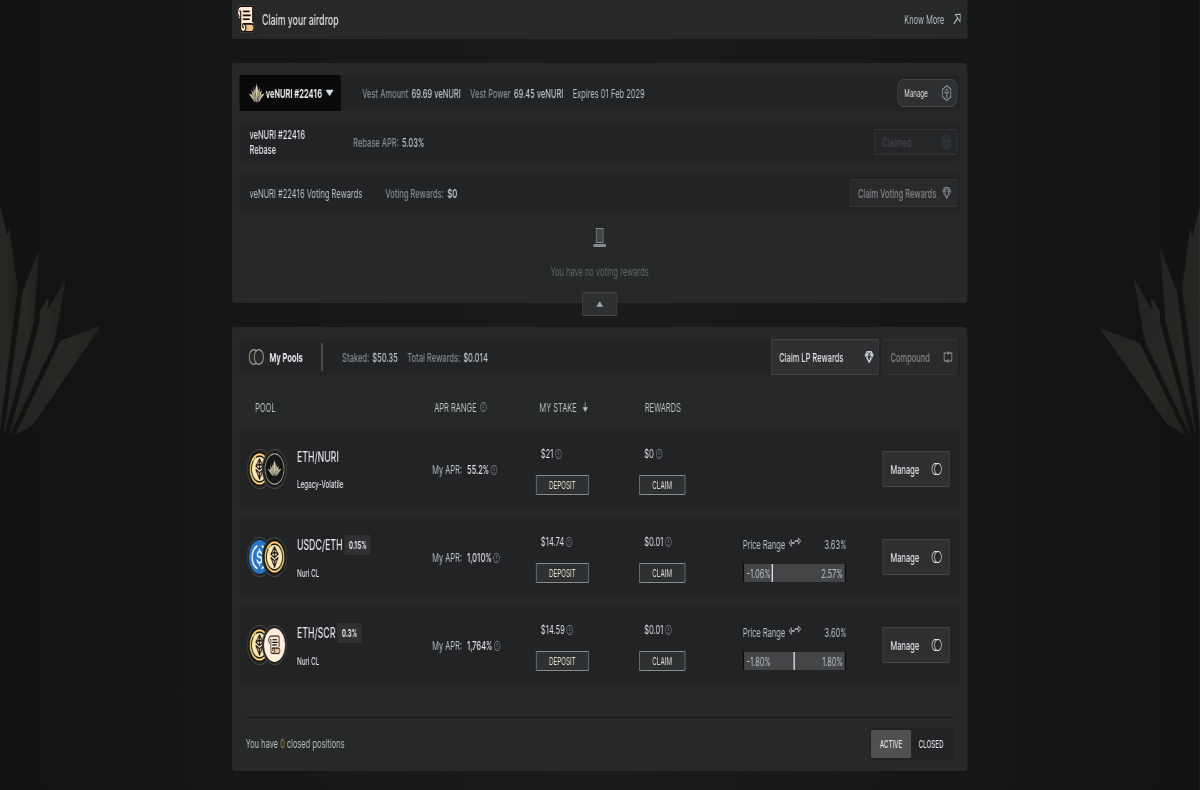Sort by MY STAKE column arrow
This screenshot has width=1200, height=790.
(585, 407)
